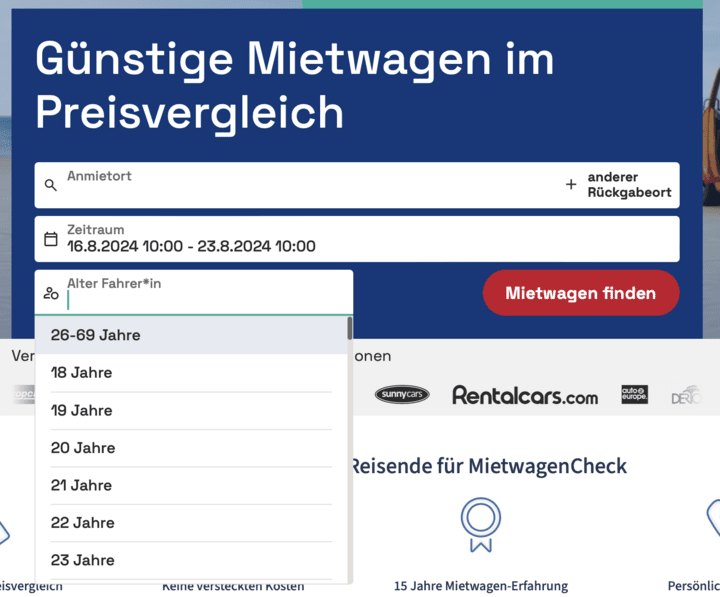Click anderer Rückgabeort link
720x597 pixels.
click(628, 185)
